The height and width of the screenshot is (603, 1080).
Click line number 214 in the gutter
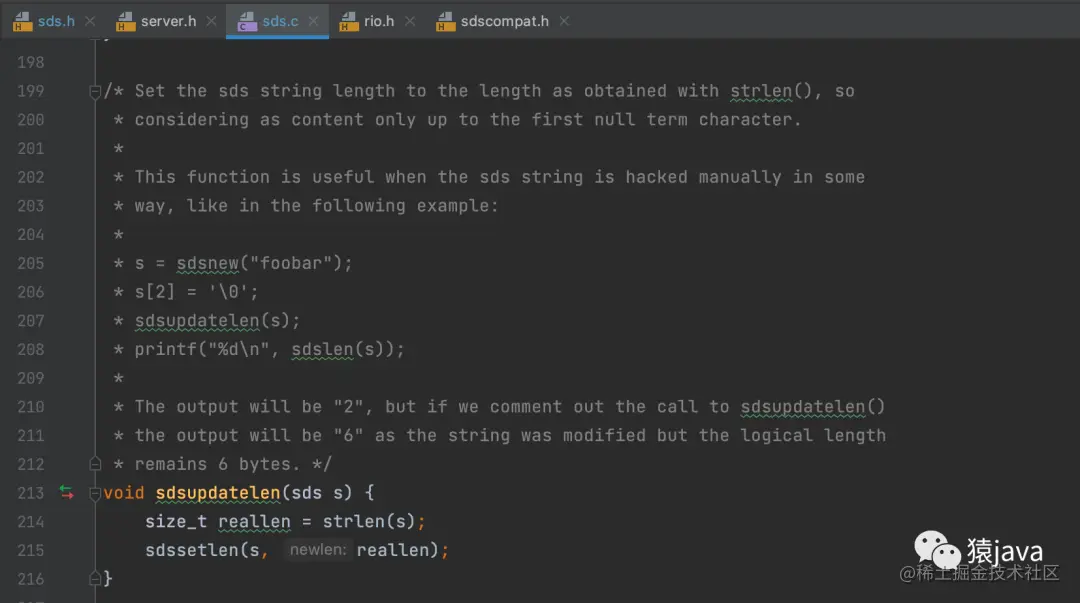pos(30,522)
